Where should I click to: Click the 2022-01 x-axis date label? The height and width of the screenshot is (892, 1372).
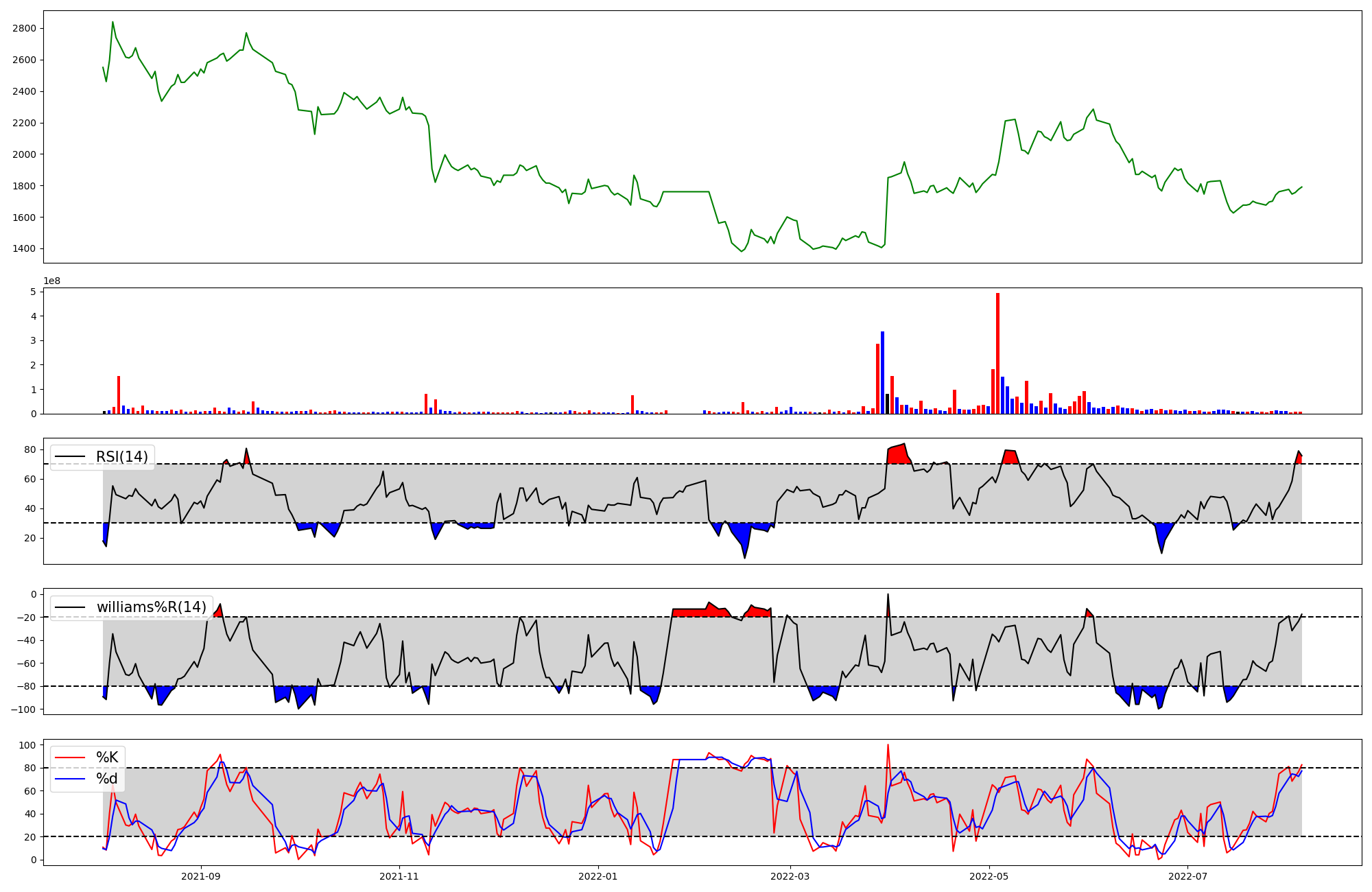[598, 876]
